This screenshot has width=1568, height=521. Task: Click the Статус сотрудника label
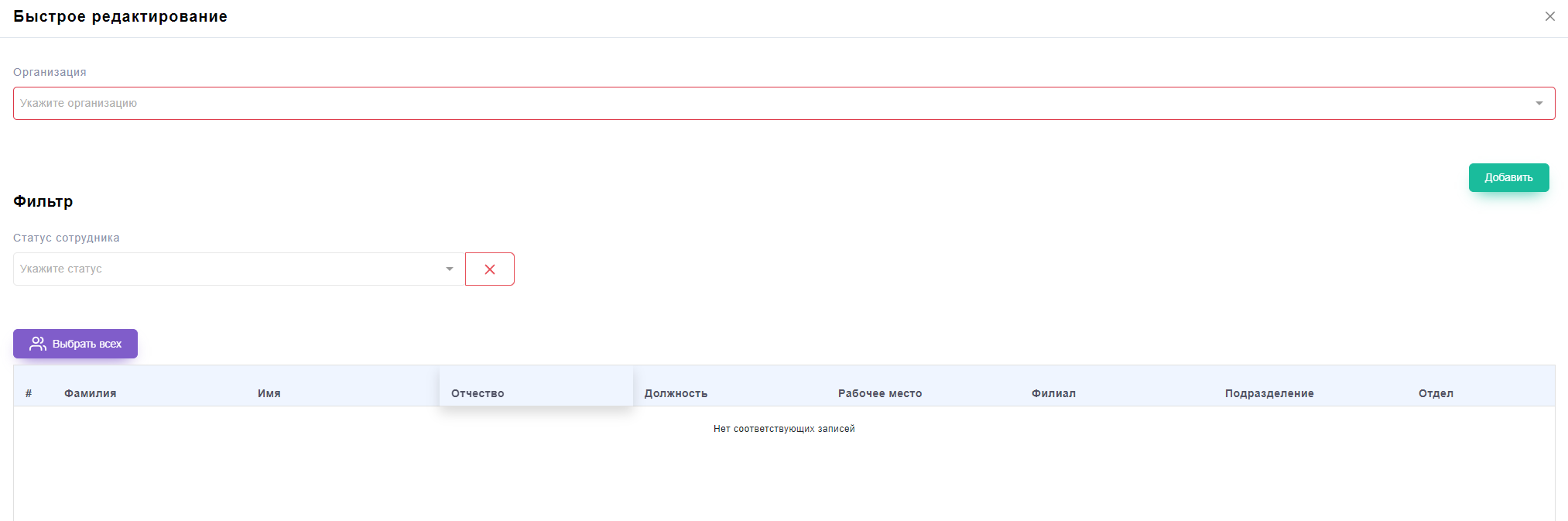(67, 238)
